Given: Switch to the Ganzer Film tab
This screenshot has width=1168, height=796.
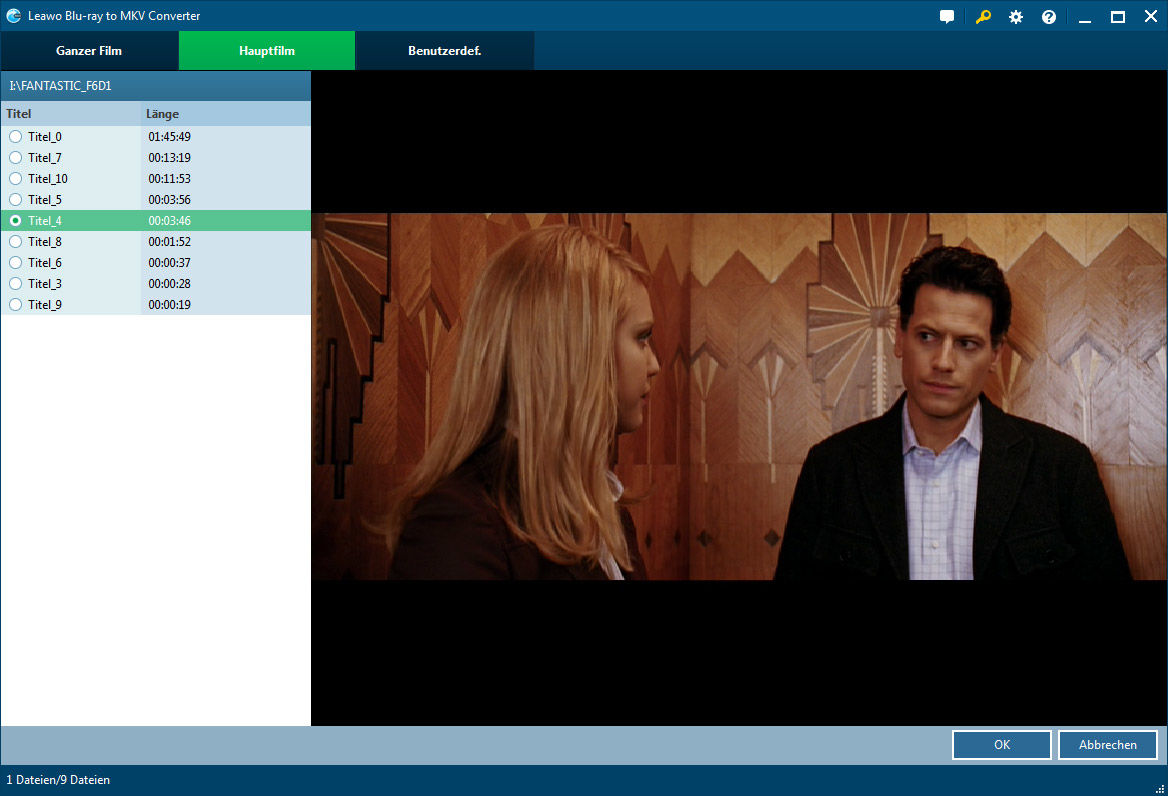Looking at the screenshot, I should 89,51.
